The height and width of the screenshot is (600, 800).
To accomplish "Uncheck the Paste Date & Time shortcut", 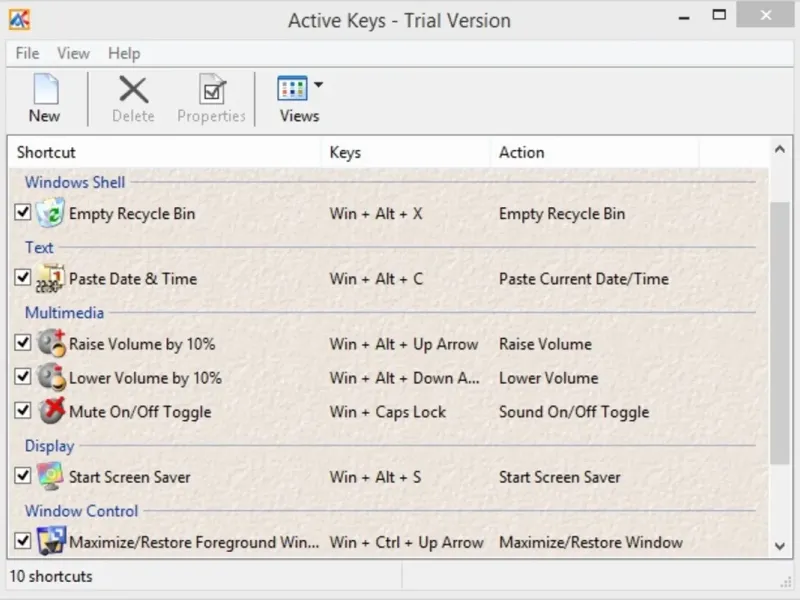I will [x=22, y=278].
